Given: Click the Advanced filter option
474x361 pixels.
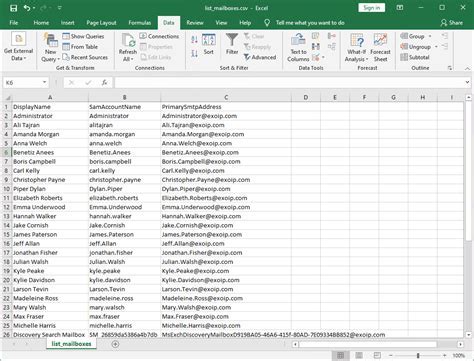Looking at the screenshot, I should point(260,57).
